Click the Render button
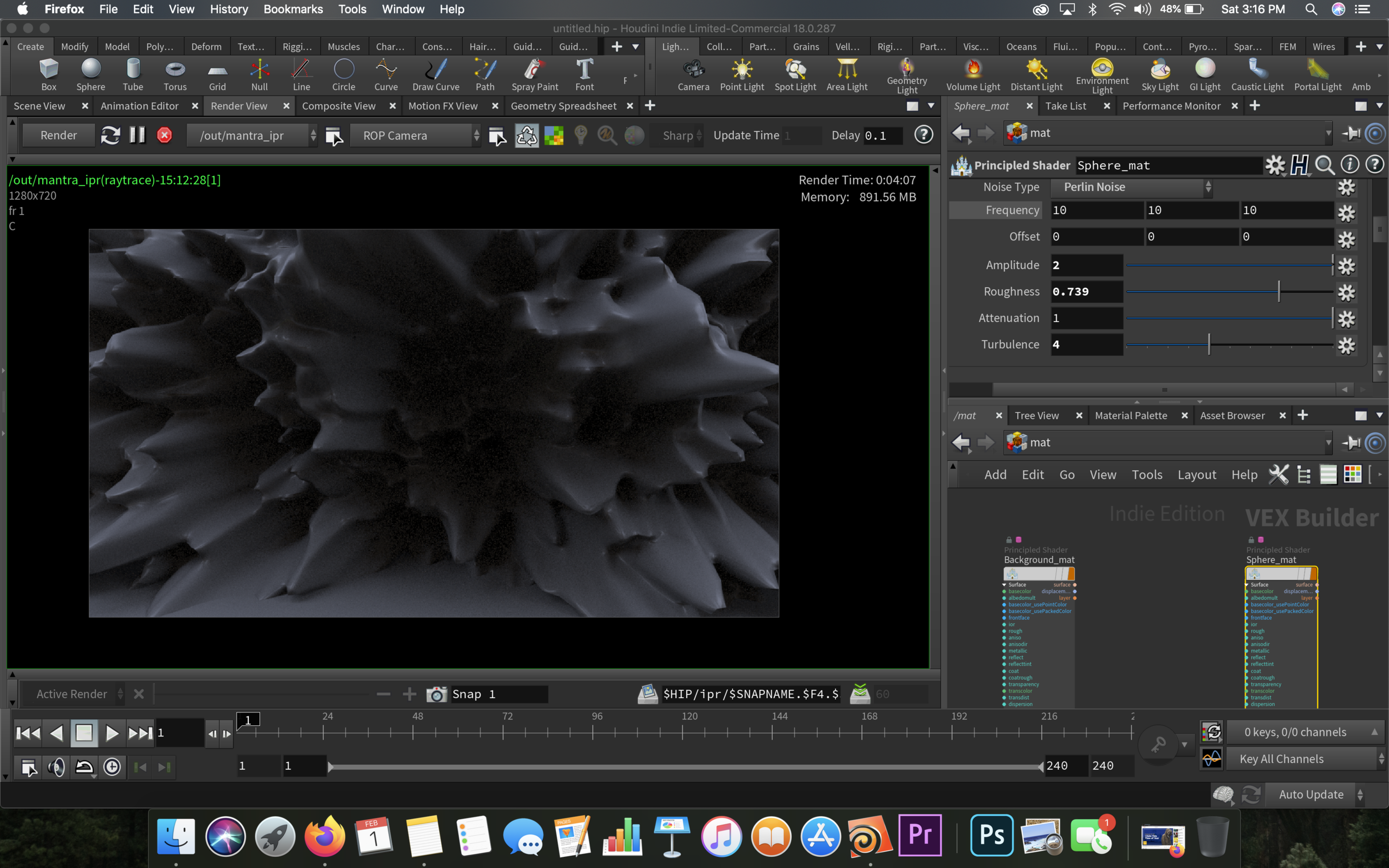Viewport: 1389px width, 868px height. tap(58, 136)
